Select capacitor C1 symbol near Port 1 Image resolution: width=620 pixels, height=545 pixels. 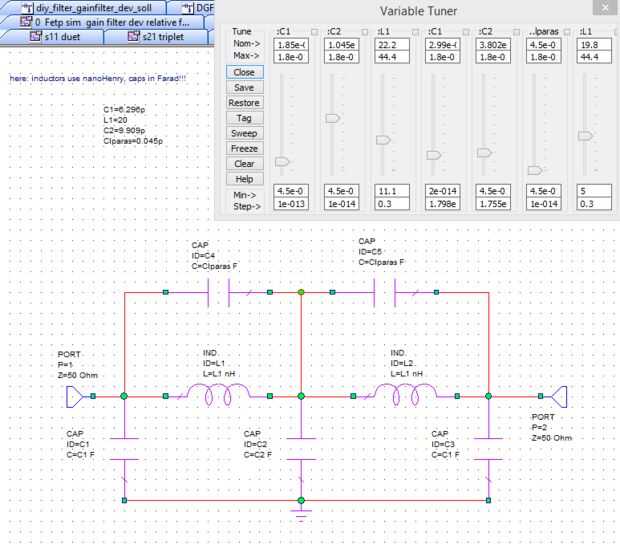pyautogui.click(x=124, y=449)
